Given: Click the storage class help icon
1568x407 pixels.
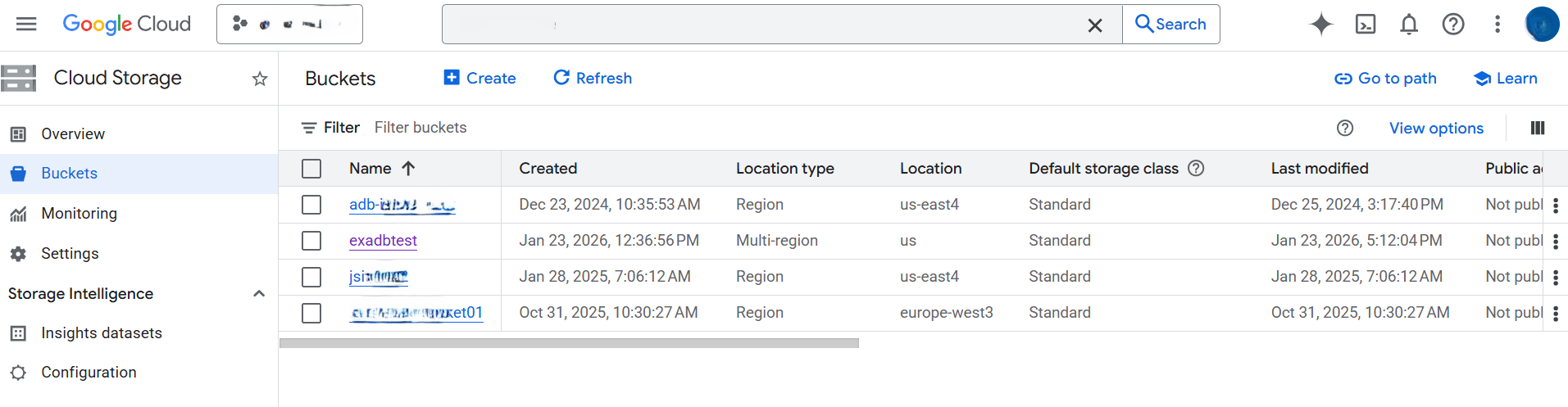Looking at the screenshot, I should point(1197,168).
